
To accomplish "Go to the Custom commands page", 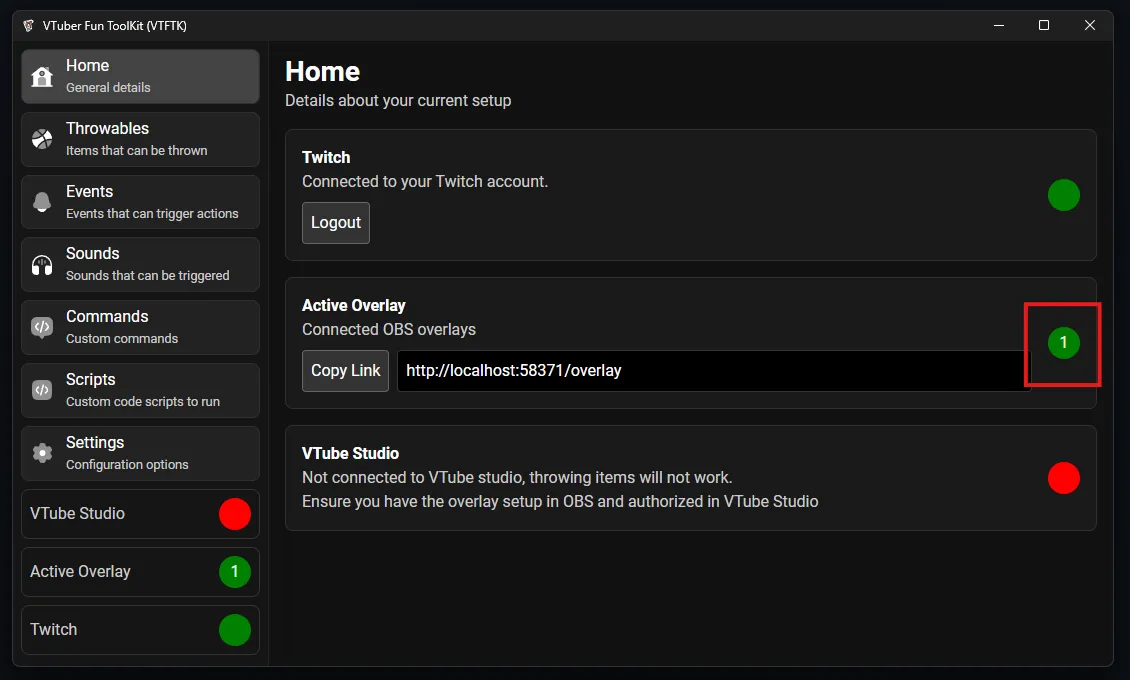I will pos(140,327).
